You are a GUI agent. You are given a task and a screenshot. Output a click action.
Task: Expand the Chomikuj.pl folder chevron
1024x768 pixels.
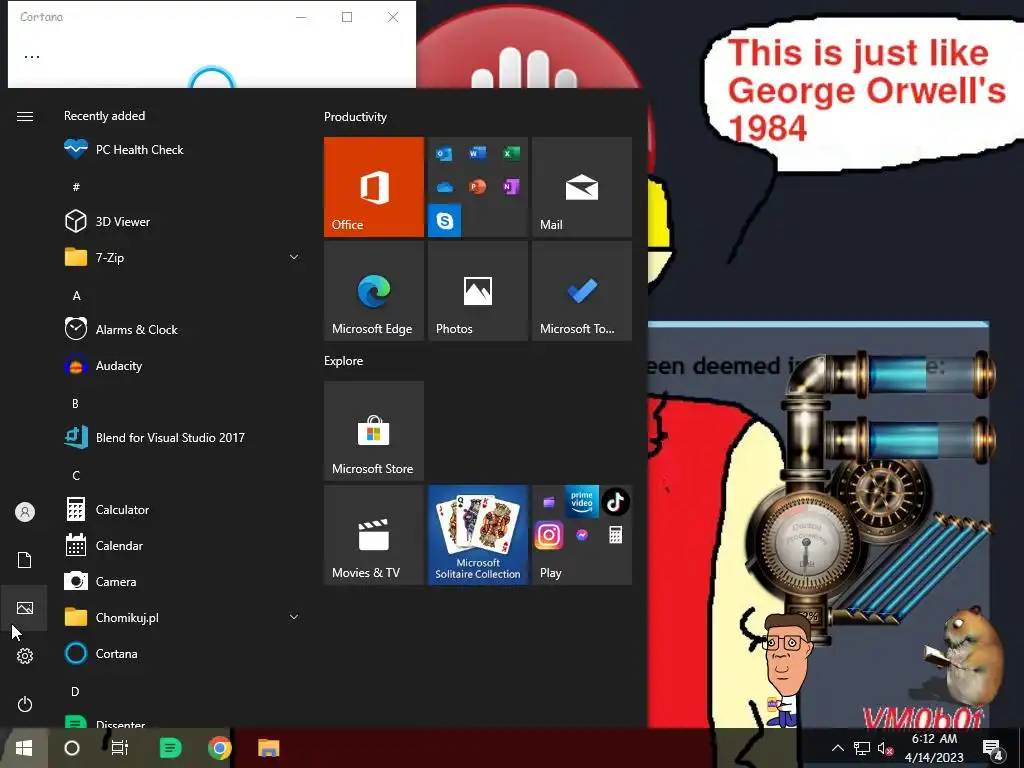point(294,617)
